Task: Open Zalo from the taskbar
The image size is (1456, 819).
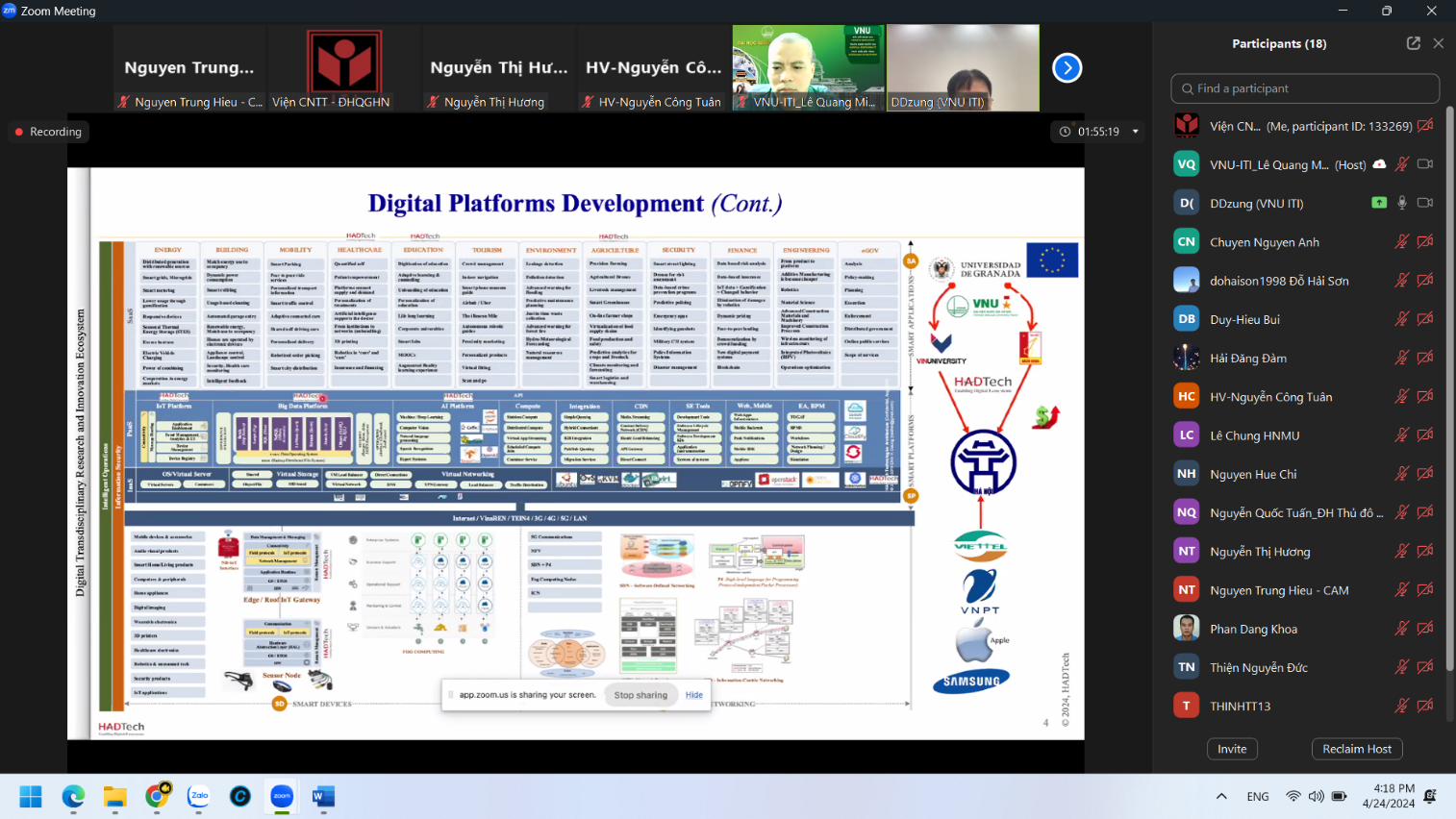Action: click(x=199, y=796)
